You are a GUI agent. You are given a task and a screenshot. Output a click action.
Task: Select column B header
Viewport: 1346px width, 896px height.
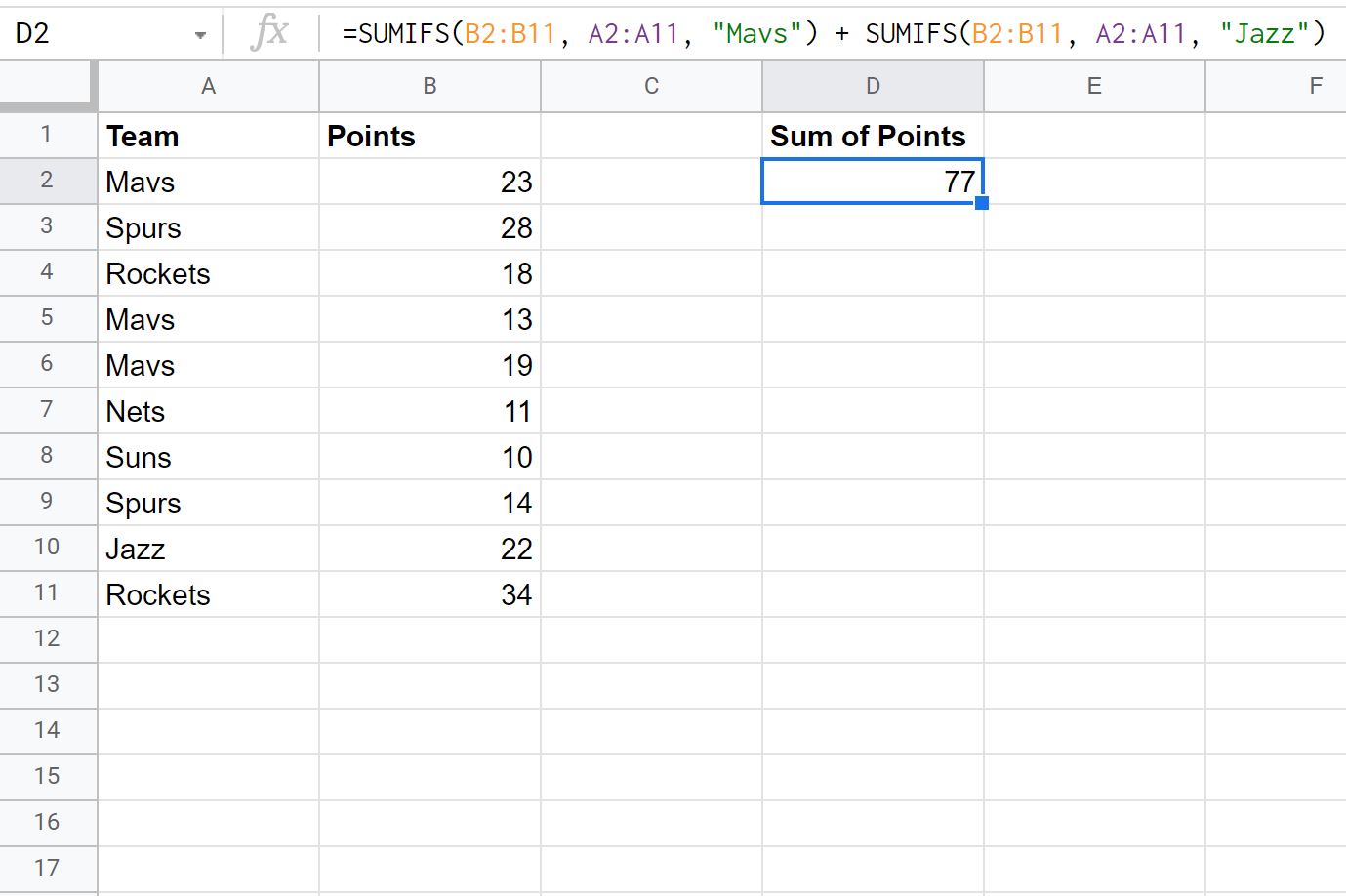[x=429, y=87]
